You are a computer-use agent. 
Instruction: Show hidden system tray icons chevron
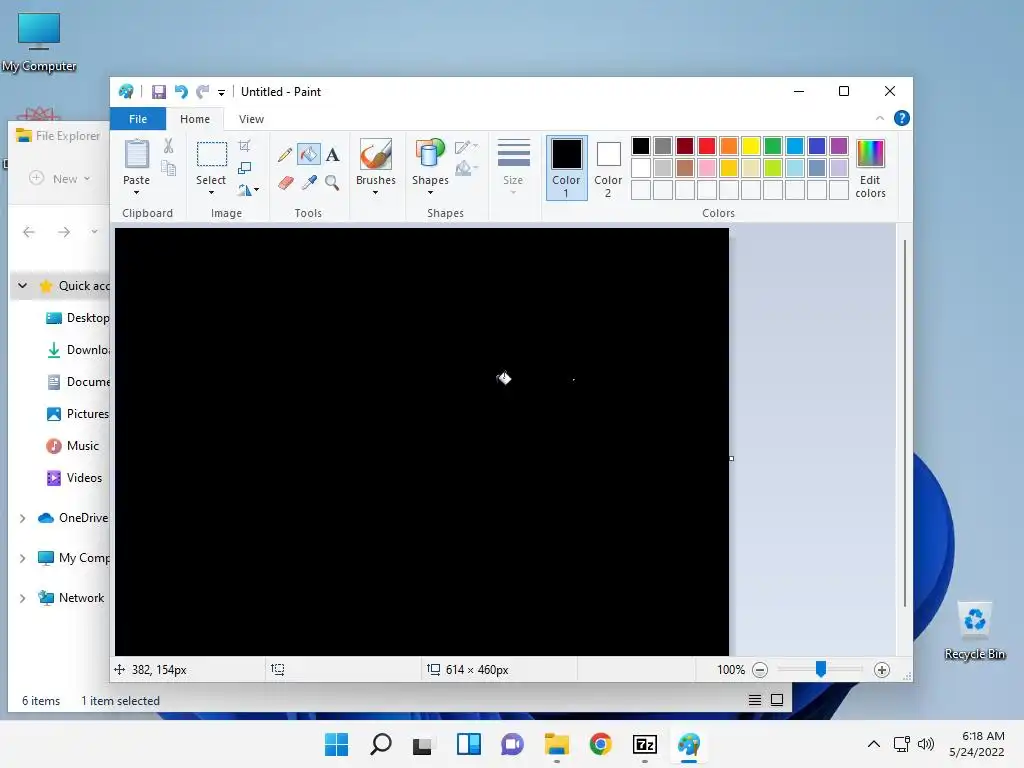(x=873, y=744)
